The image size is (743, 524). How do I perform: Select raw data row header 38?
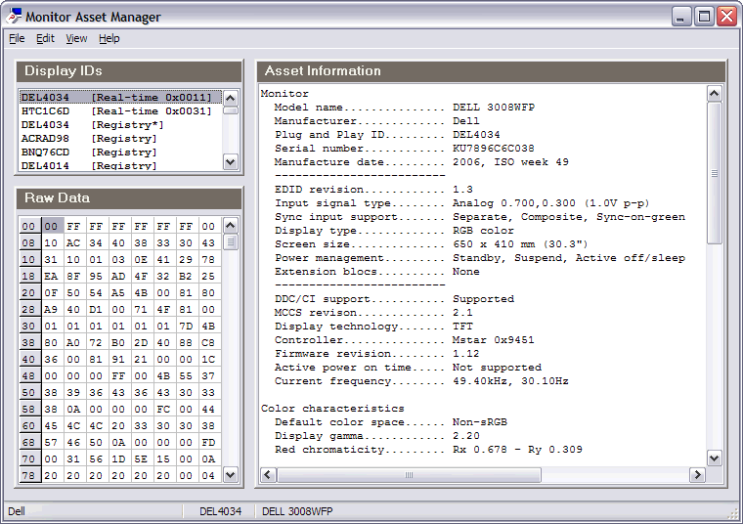click(x=29, y=343)
